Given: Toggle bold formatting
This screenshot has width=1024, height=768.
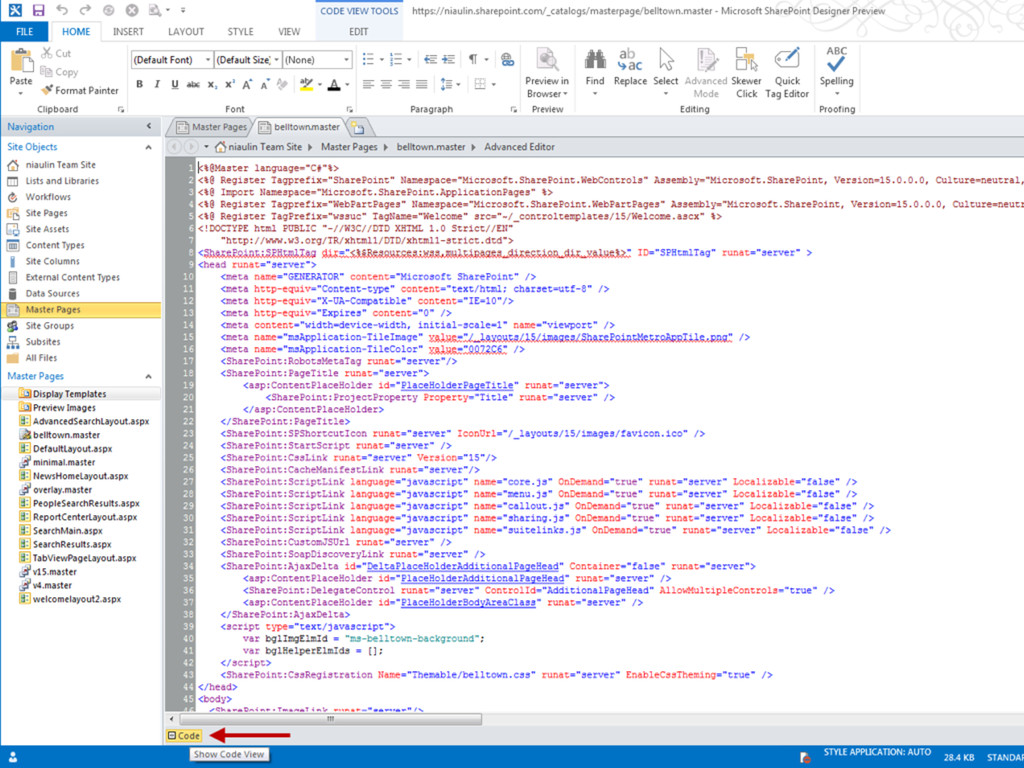Looking at the screenshot, I should coord(139,84).
